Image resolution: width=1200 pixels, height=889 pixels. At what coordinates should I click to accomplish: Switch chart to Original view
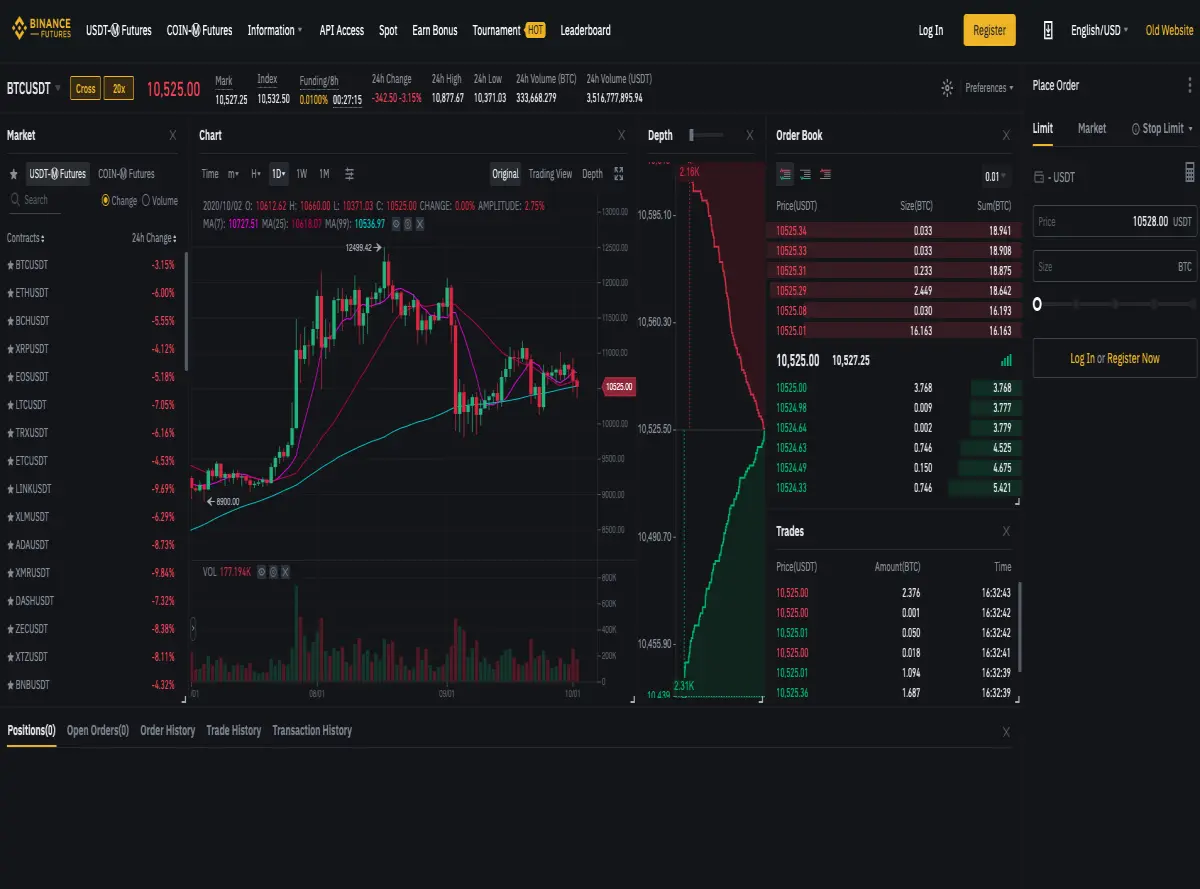(506, 174)
